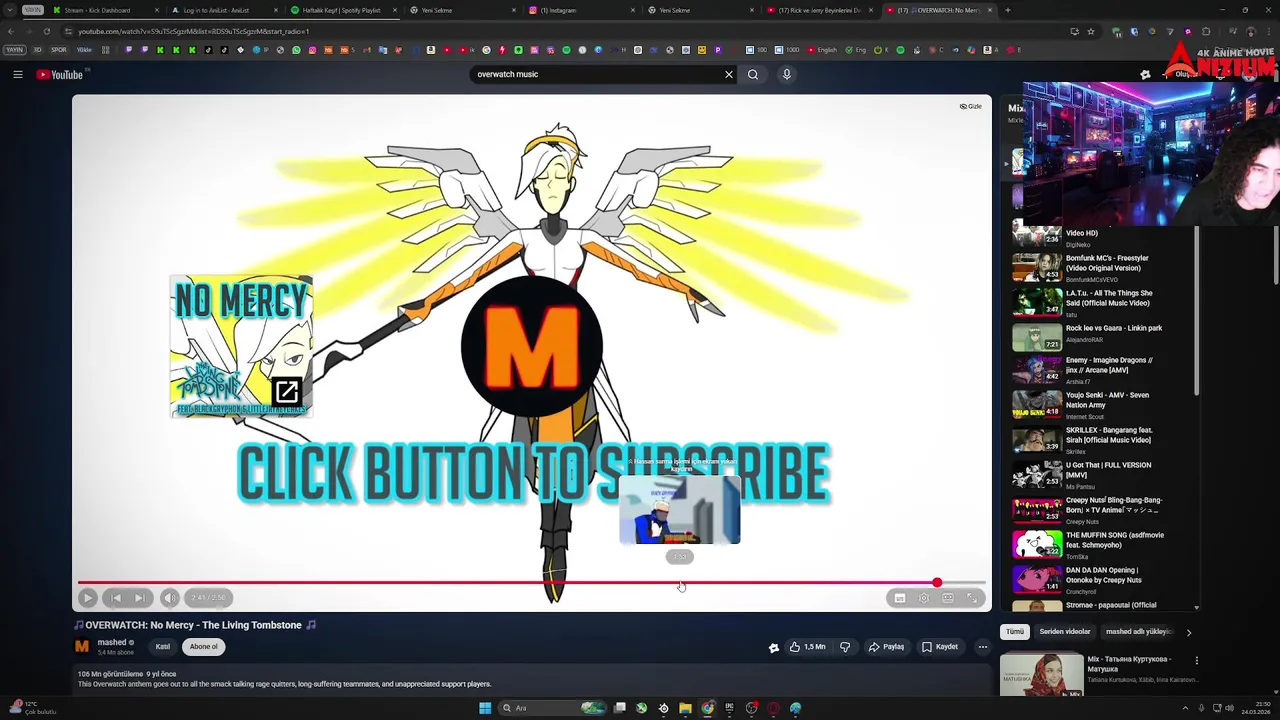The image size is (1280, 720).
Task: Open Chrome from the taskbar
Action: click(708, 708)
